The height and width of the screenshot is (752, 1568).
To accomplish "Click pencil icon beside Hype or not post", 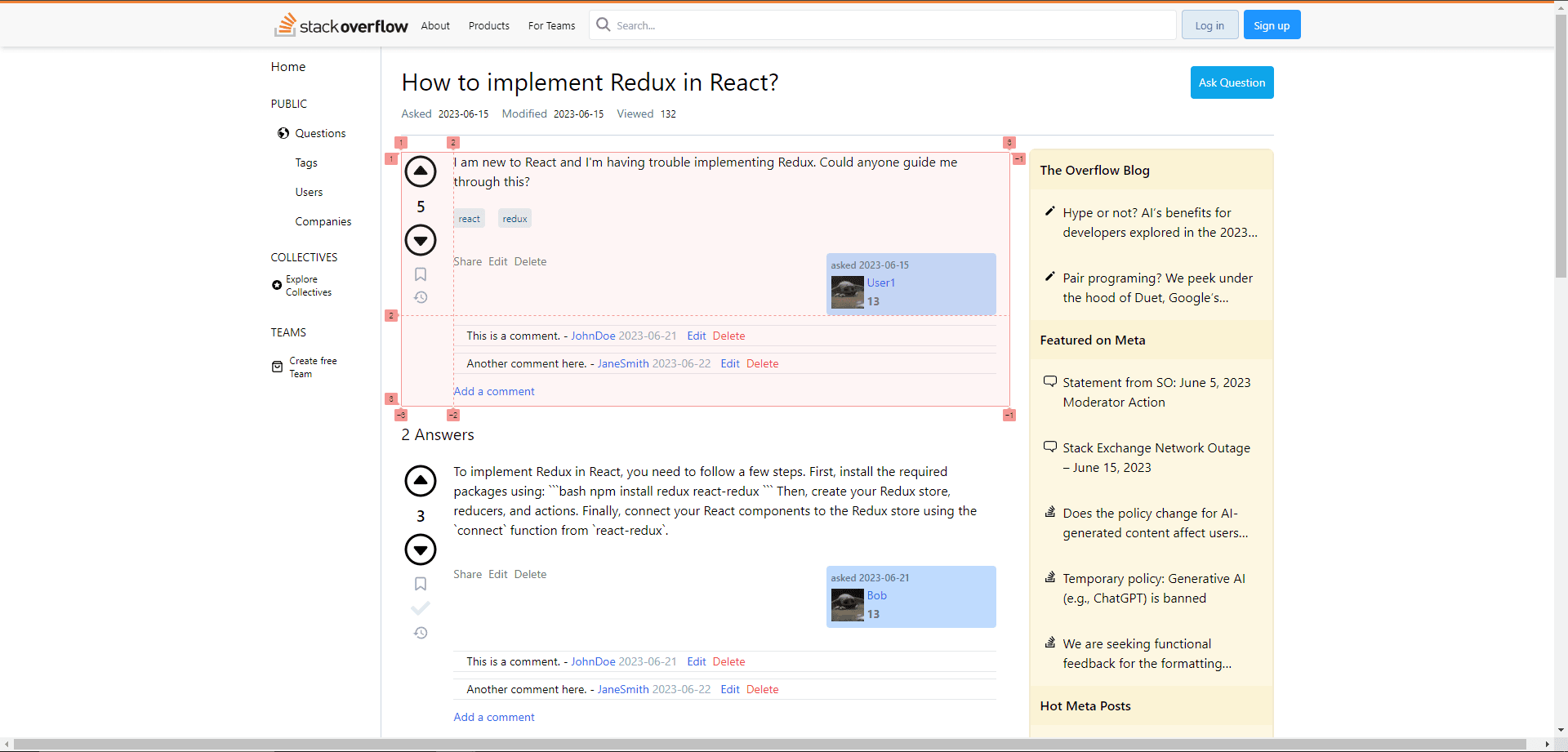I will 1050,211.
